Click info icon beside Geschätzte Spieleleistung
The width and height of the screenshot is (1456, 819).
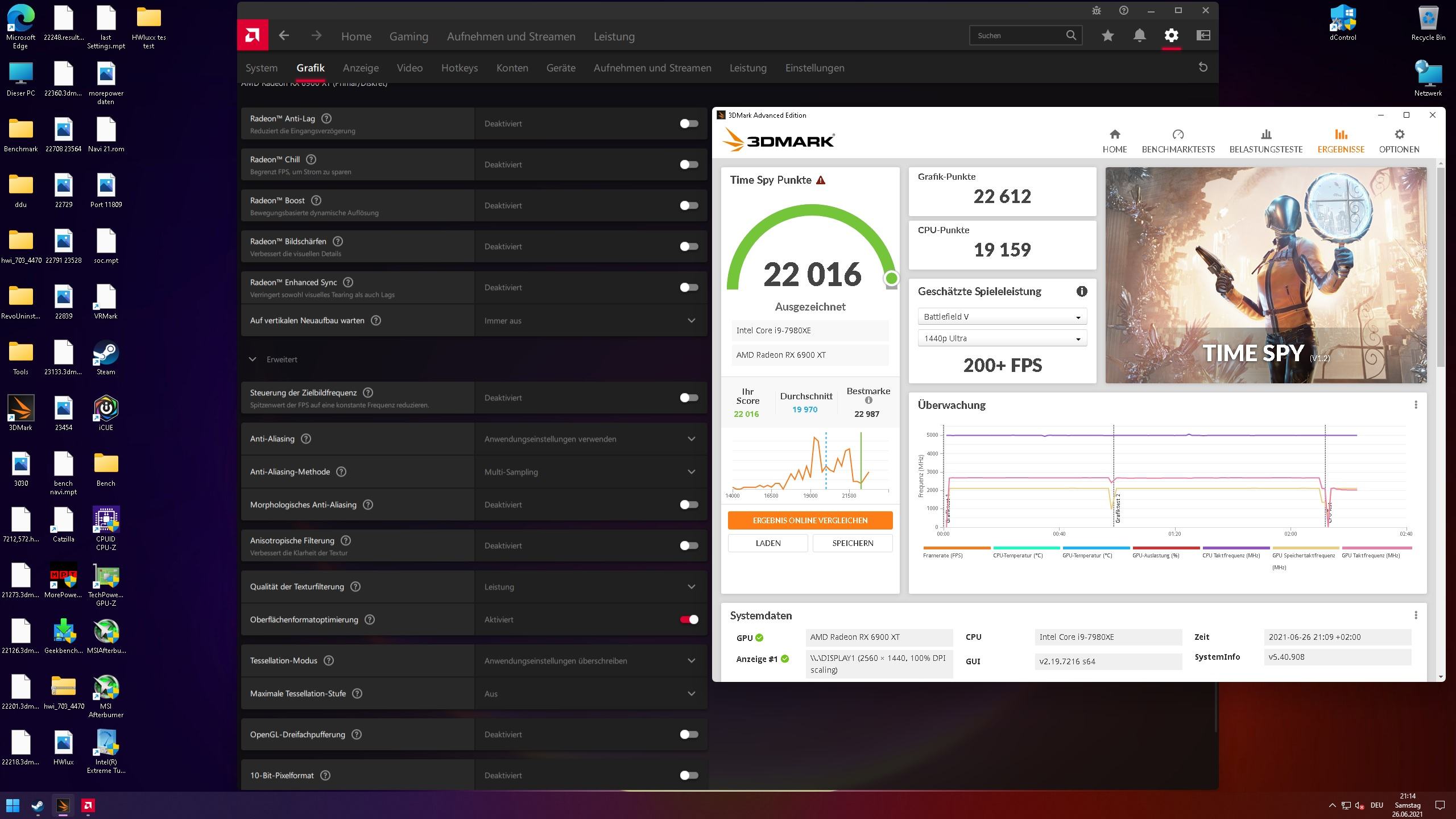coord(1082,291)
